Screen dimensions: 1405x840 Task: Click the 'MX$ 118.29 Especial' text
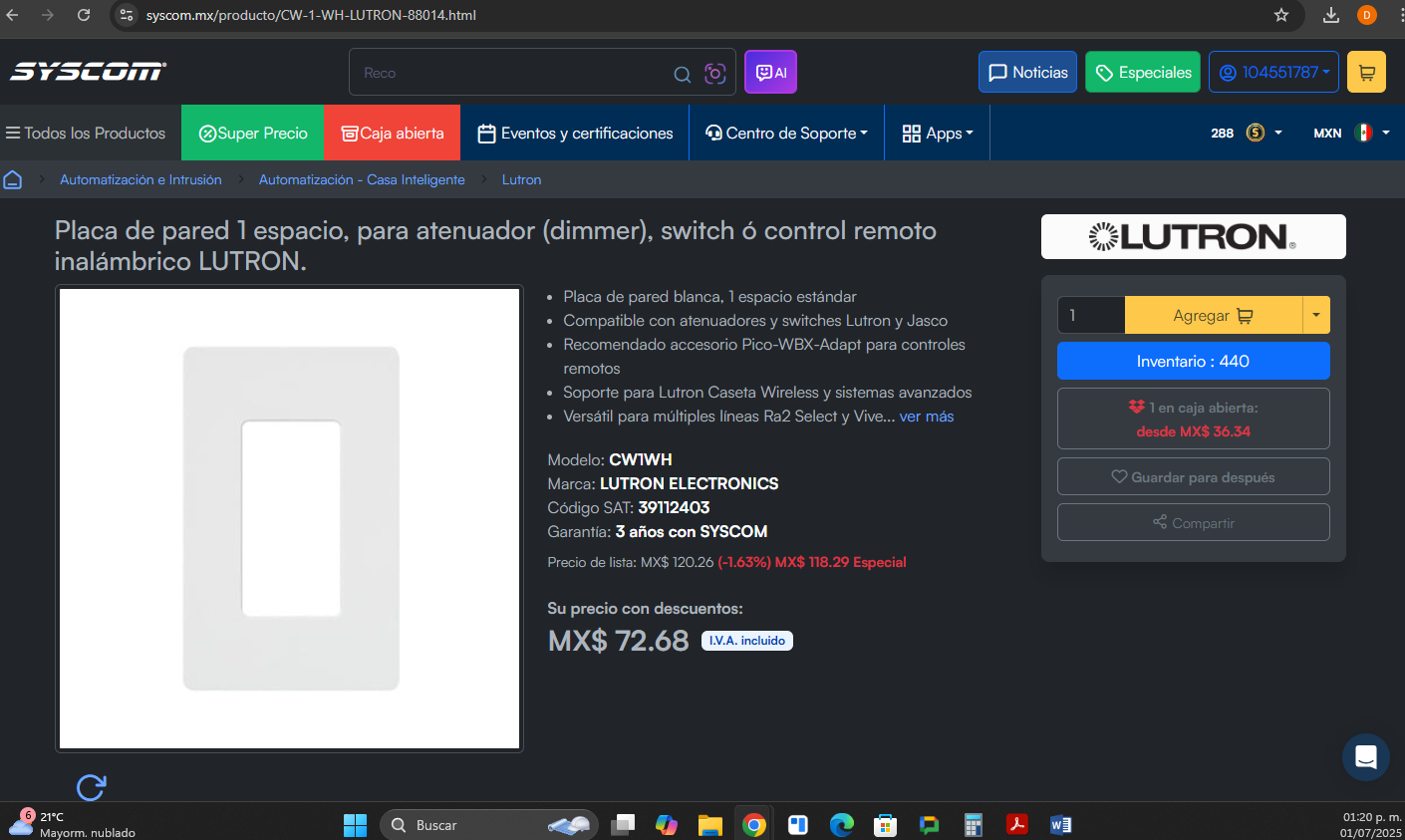point(840,562)
